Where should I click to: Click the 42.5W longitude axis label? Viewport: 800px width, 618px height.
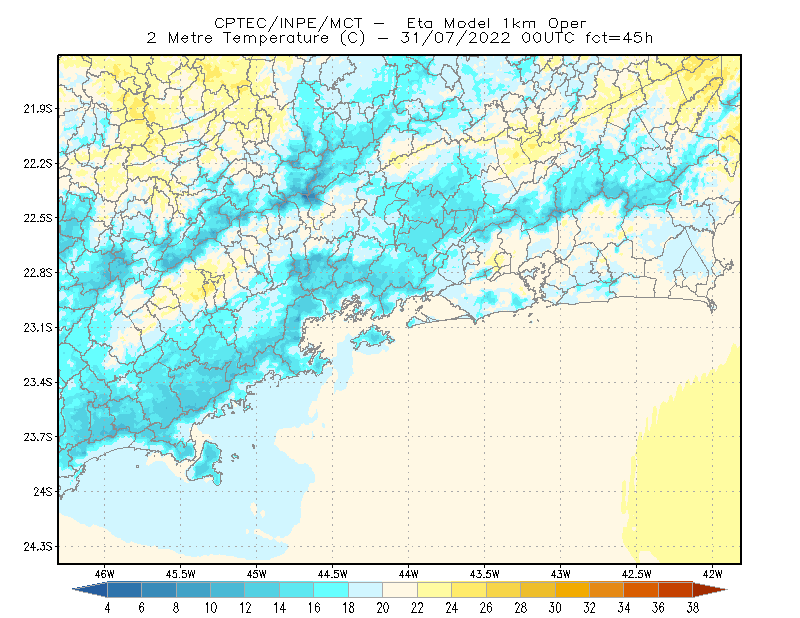[636, 574]
